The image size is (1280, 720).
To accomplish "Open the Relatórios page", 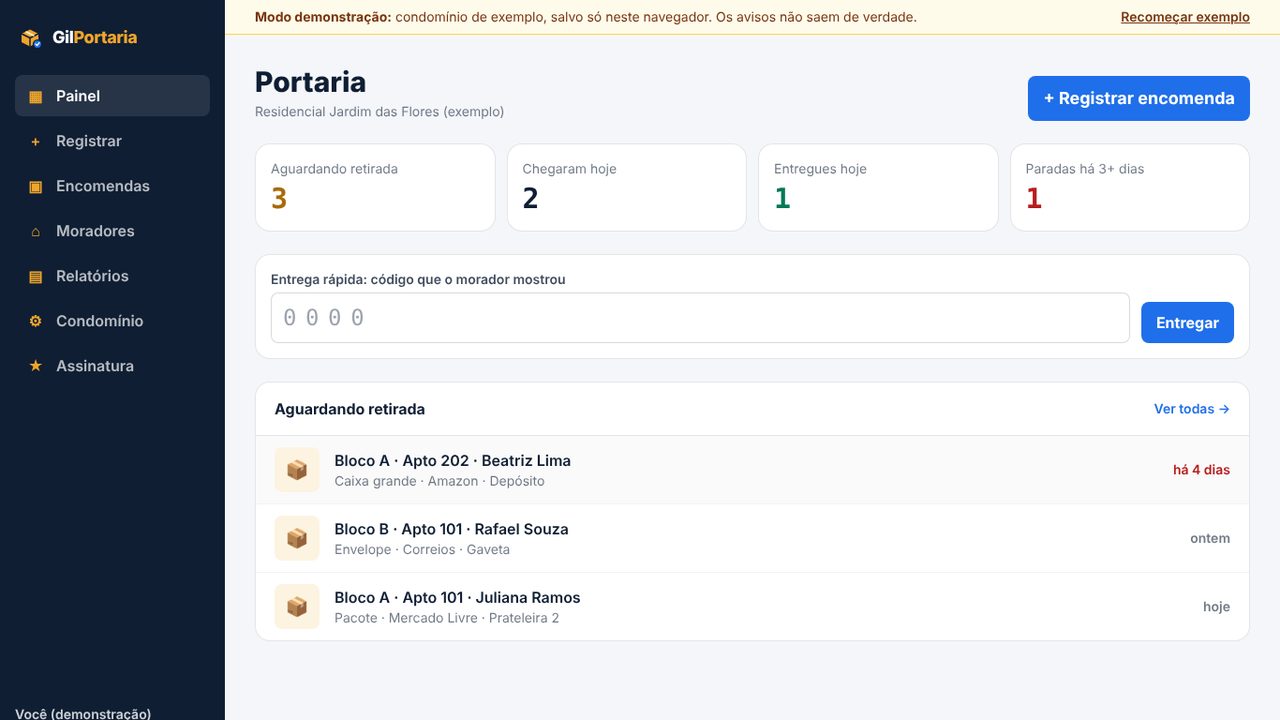I will pos(112,276).
